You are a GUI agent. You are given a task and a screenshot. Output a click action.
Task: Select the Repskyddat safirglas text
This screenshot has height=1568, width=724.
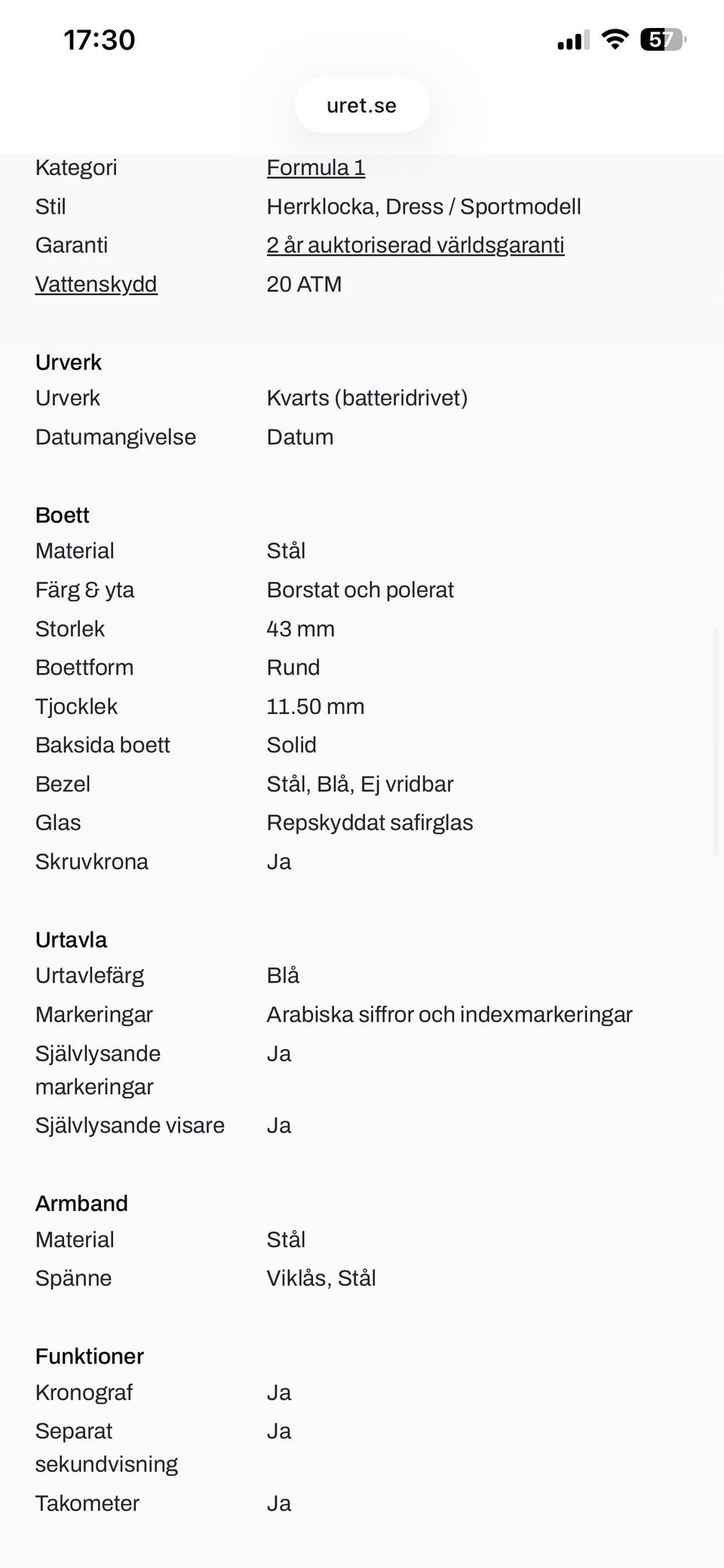pyautogui.click(x=370, y=823)
